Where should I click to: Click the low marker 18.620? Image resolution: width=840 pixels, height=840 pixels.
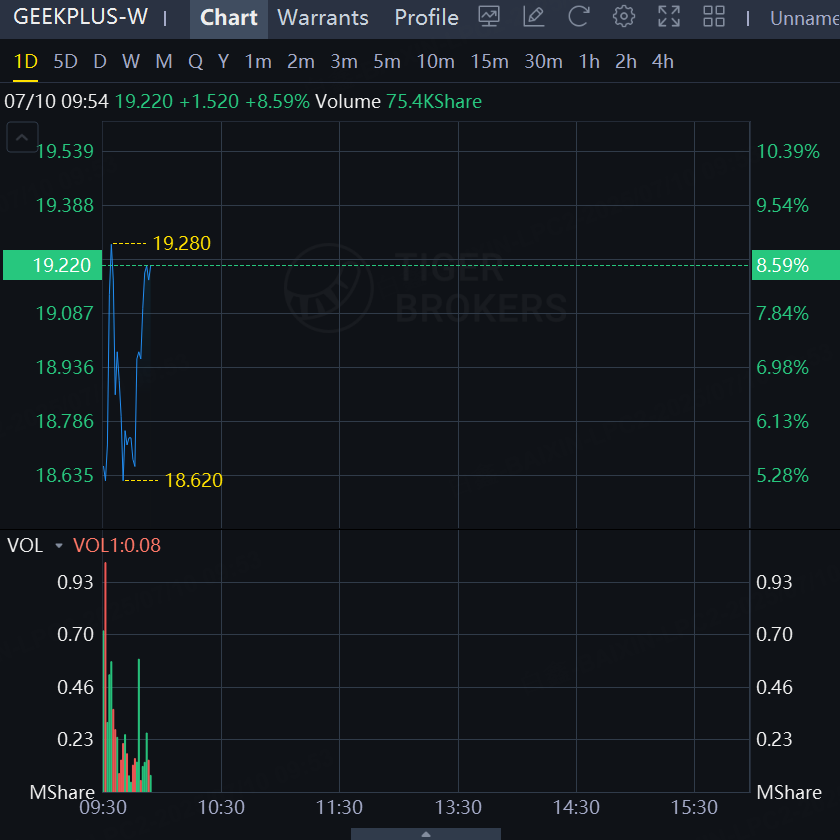194,480
